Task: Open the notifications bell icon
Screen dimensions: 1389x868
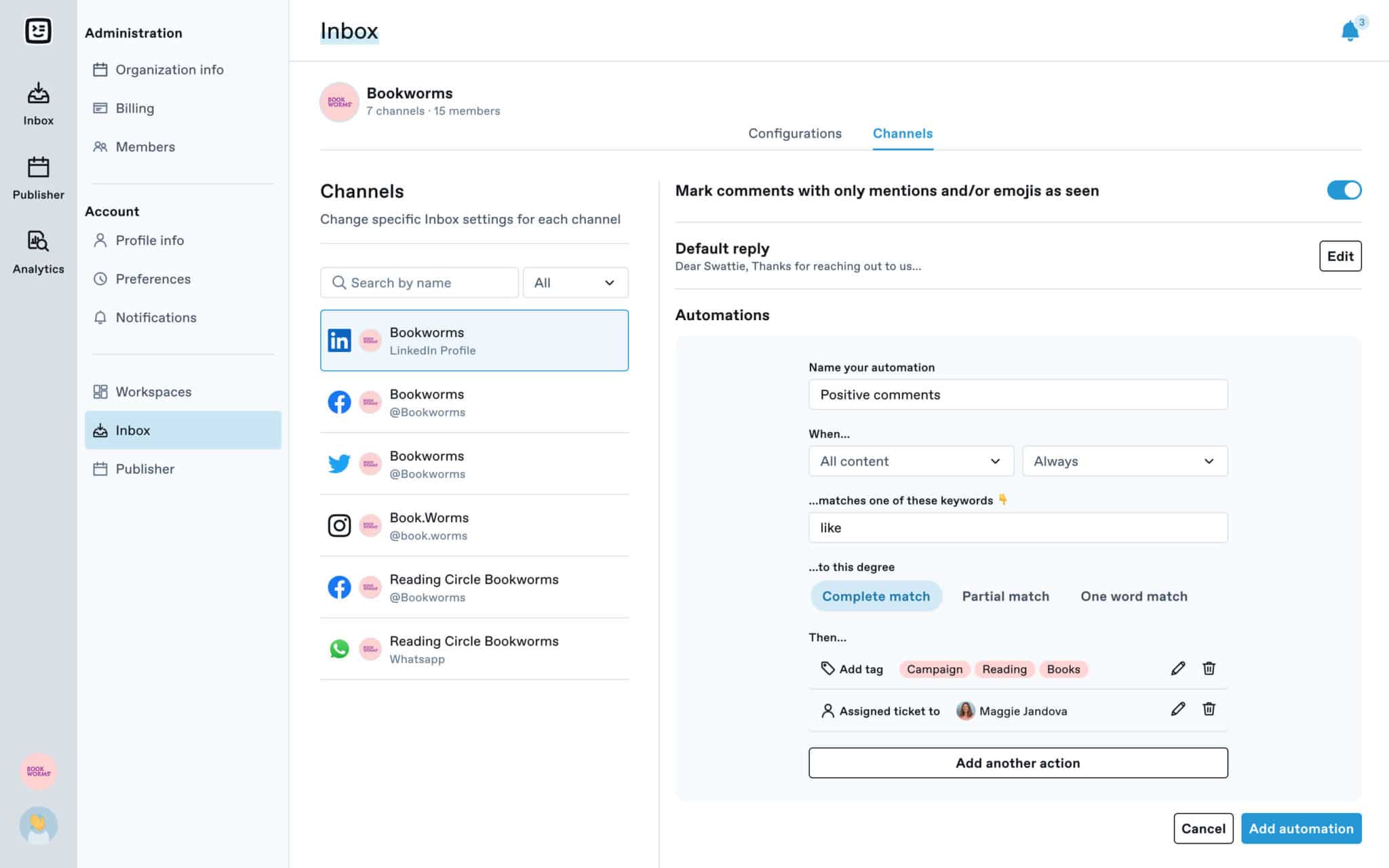Action: tap(1350, 31)
